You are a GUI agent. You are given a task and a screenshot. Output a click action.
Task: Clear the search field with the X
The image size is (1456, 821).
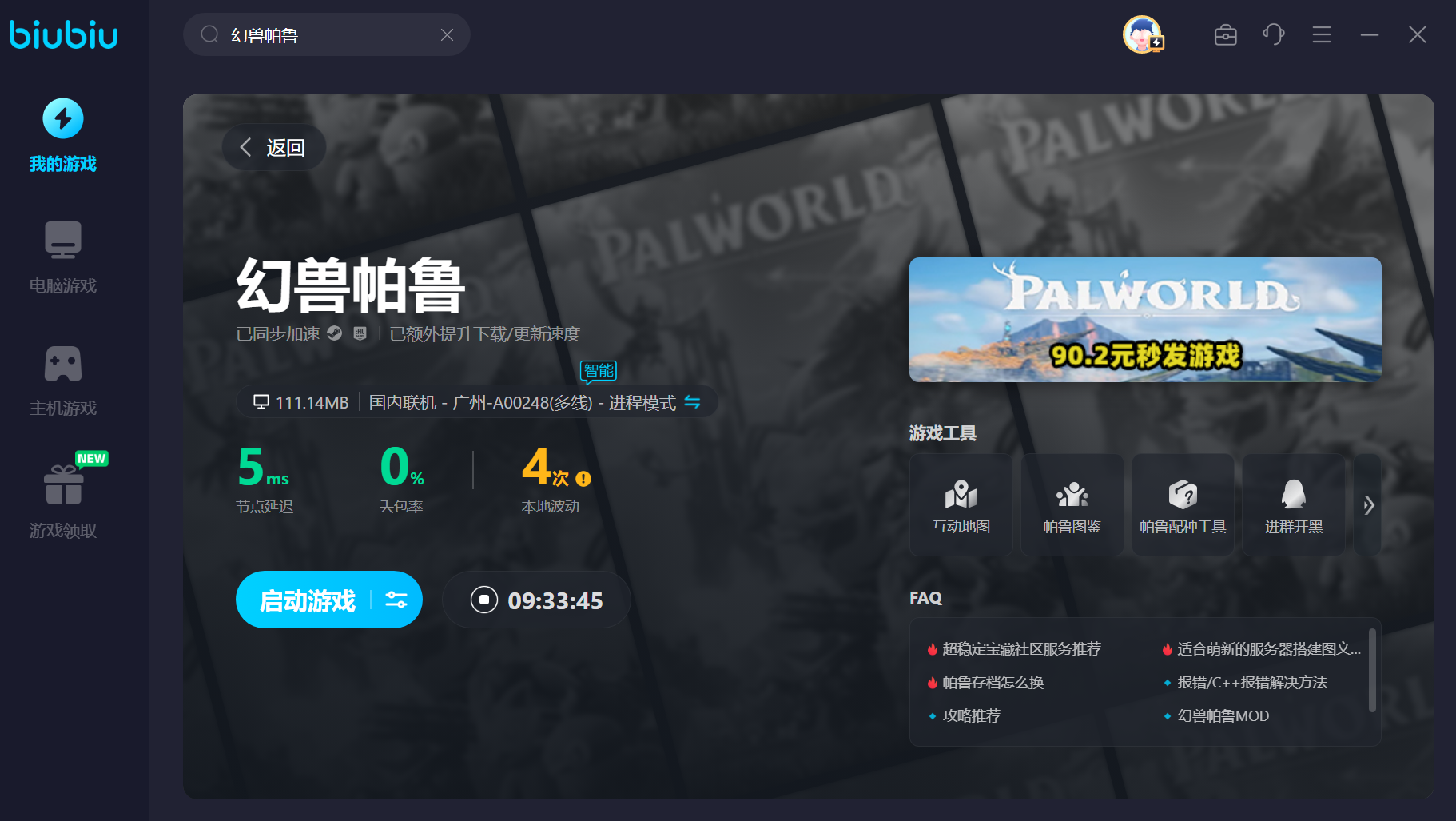(447, 35)
